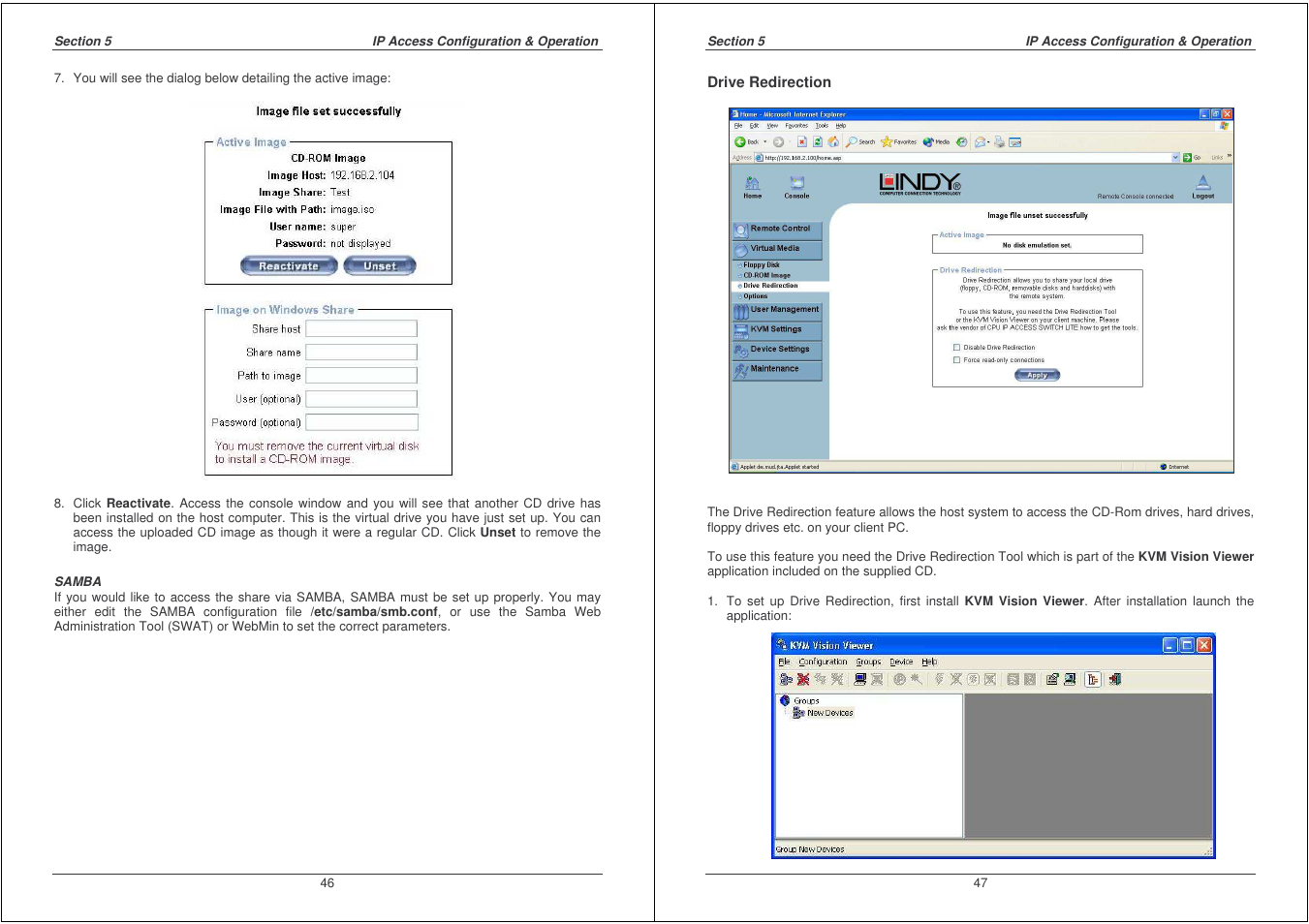Expand the KVM Settings sidebar section

(777, 329)
